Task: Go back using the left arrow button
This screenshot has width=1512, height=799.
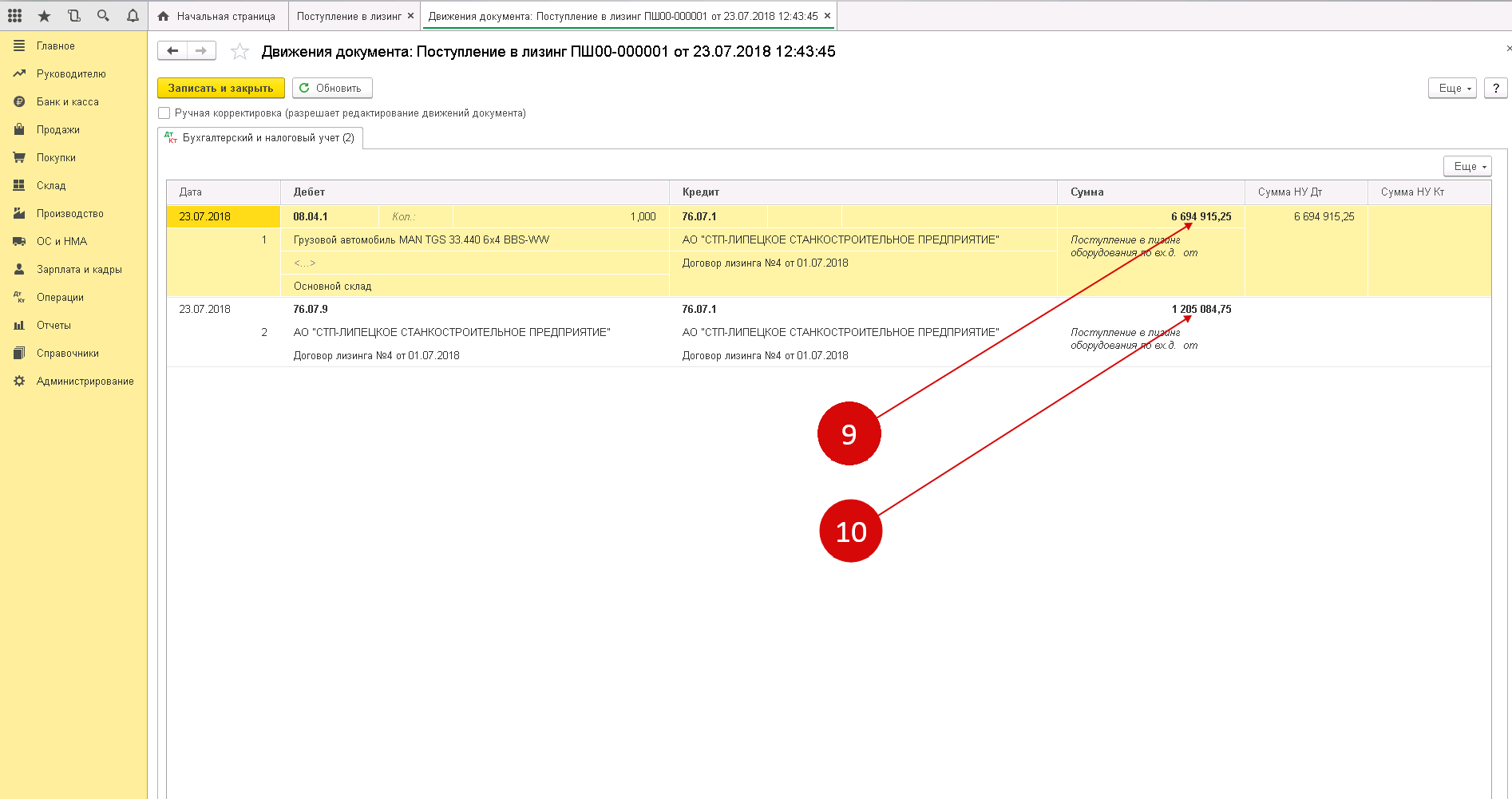Action: click(x=172, y=51)
